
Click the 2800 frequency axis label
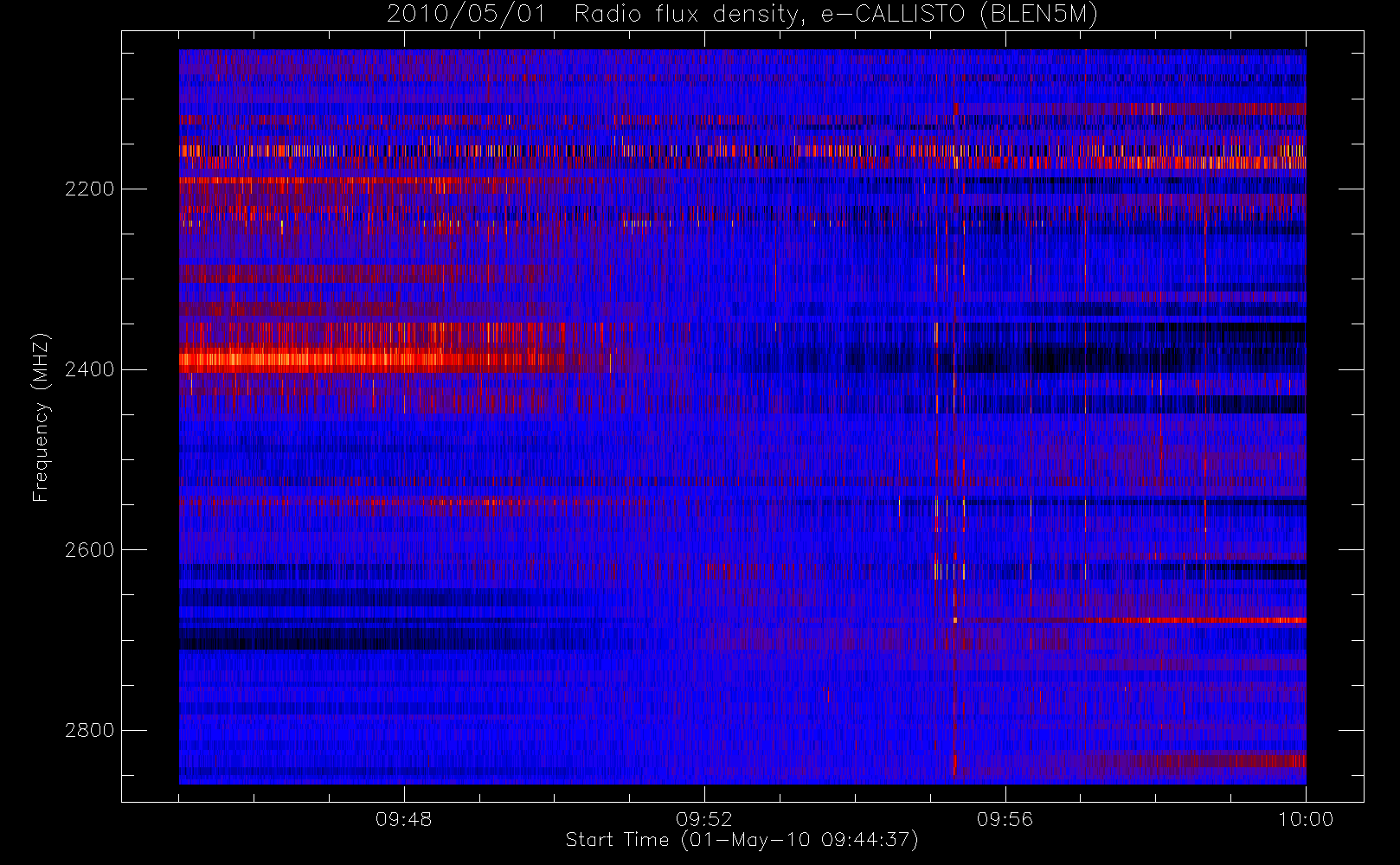89,731
